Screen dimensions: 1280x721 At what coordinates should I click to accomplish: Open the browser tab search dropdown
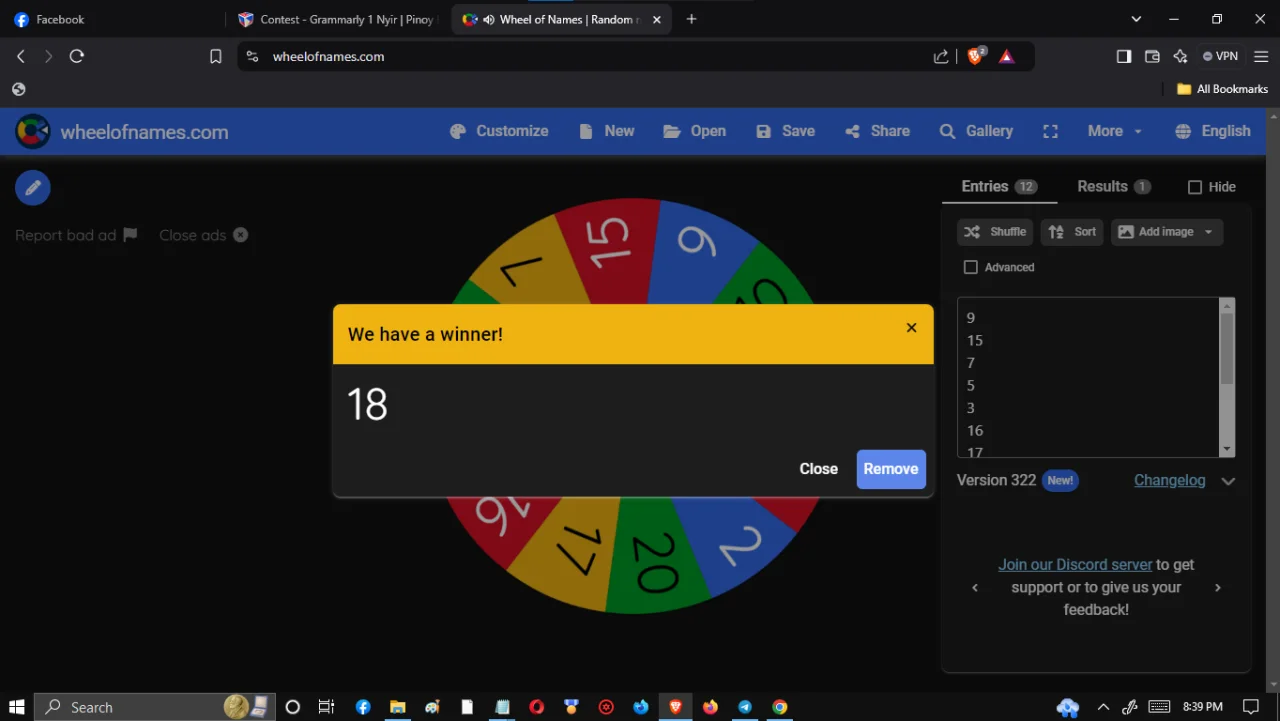[x=1136, y=19]
